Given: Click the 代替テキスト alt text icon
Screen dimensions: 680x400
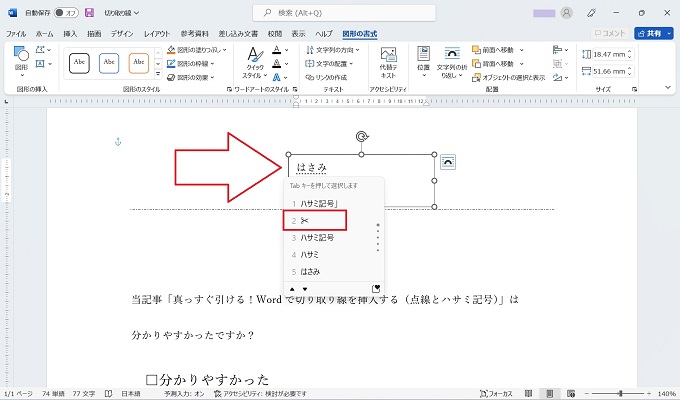Looking at the screenshot, I should pyautogui.click(x=388, y=63).
